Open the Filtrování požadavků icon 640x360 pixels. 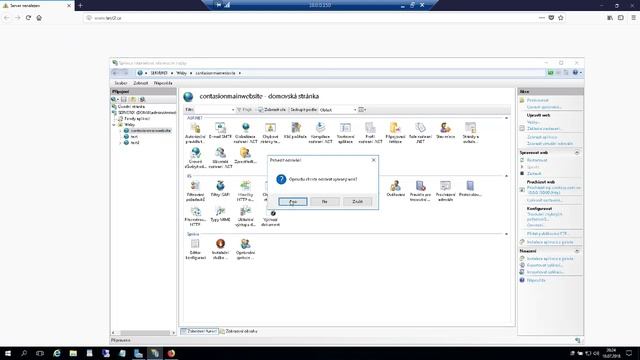point(196,191)
